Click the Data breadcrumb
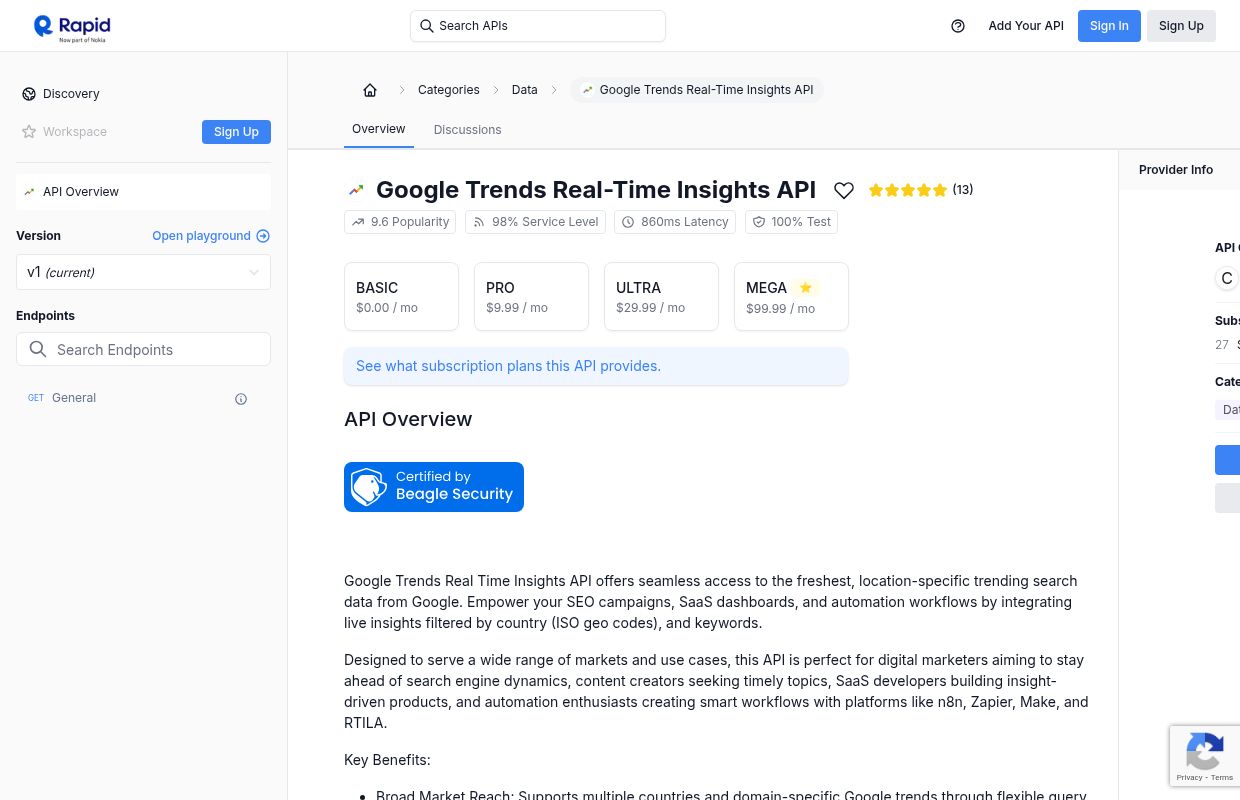The width and height of the screenshot is (1240, 800). coord(524,90)
